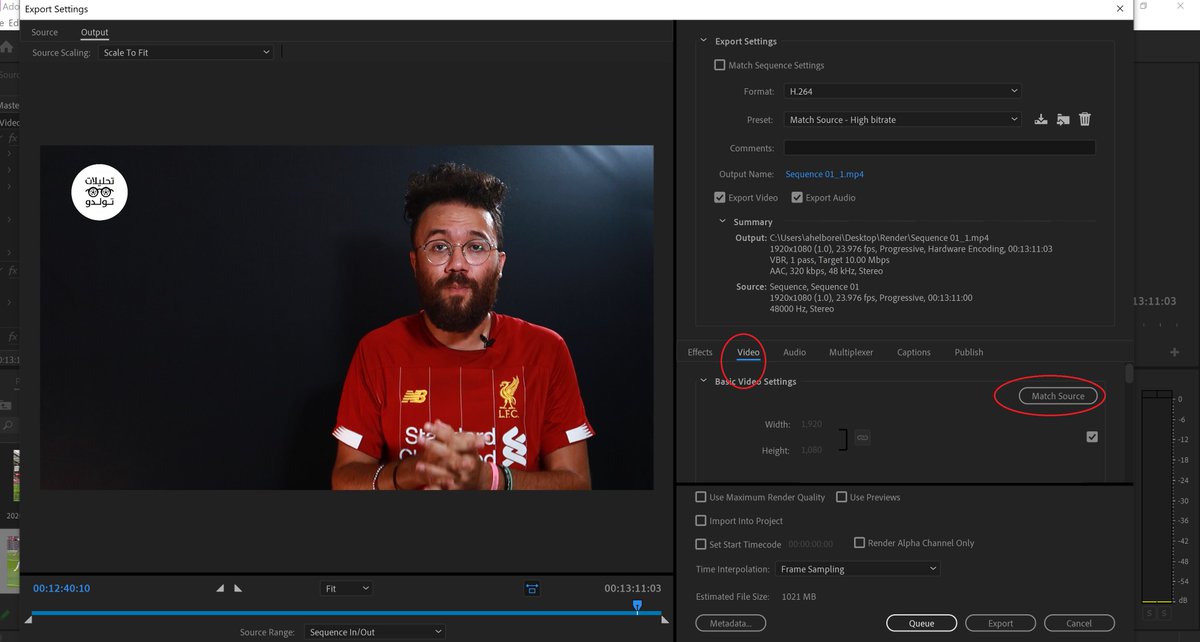
Task: Click the blue playhead on export timeline
Action: coord(637,606)
